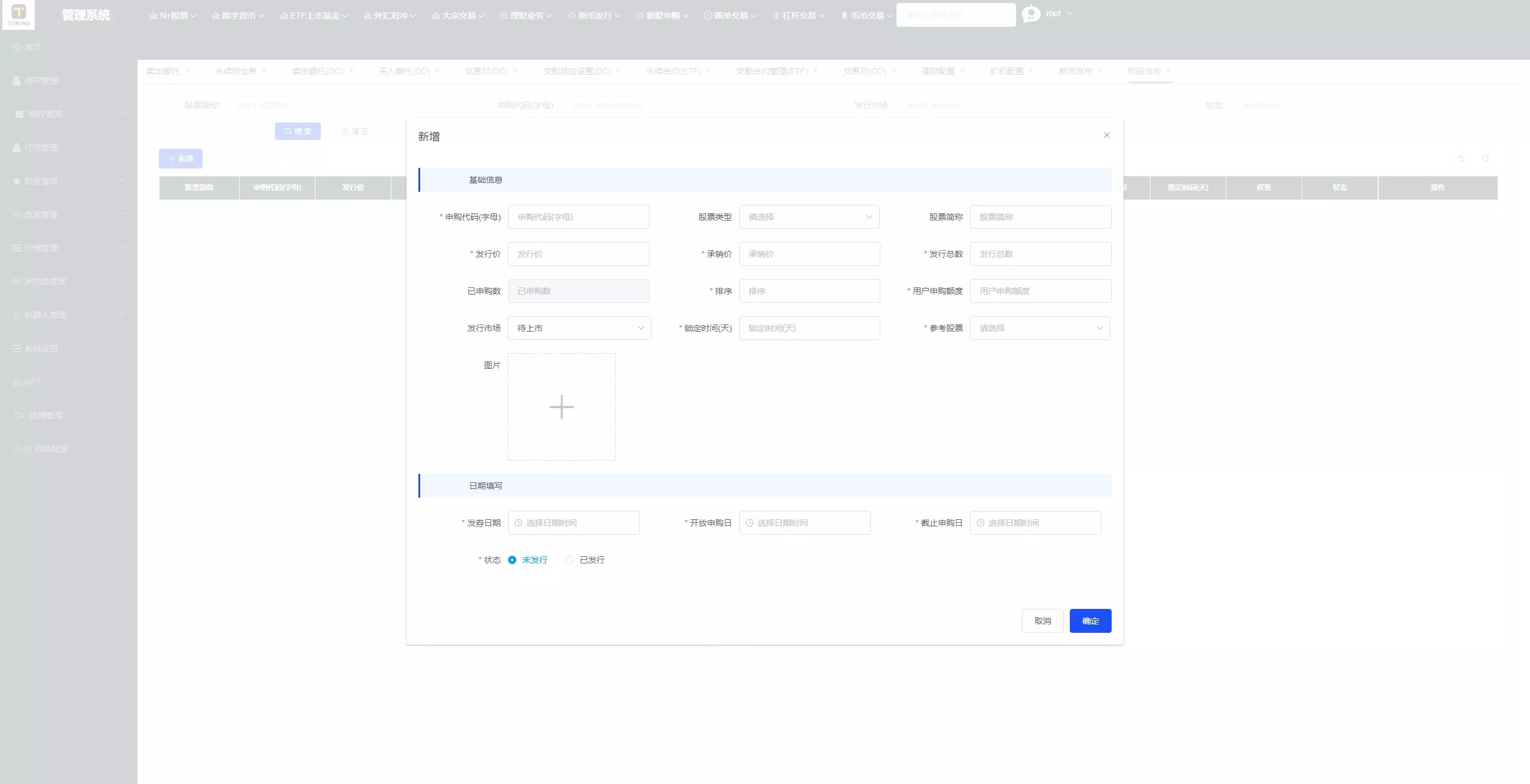Click the 首页 home icon in sidebar
Screen dimensions: 1530x784
click(17, 47)
